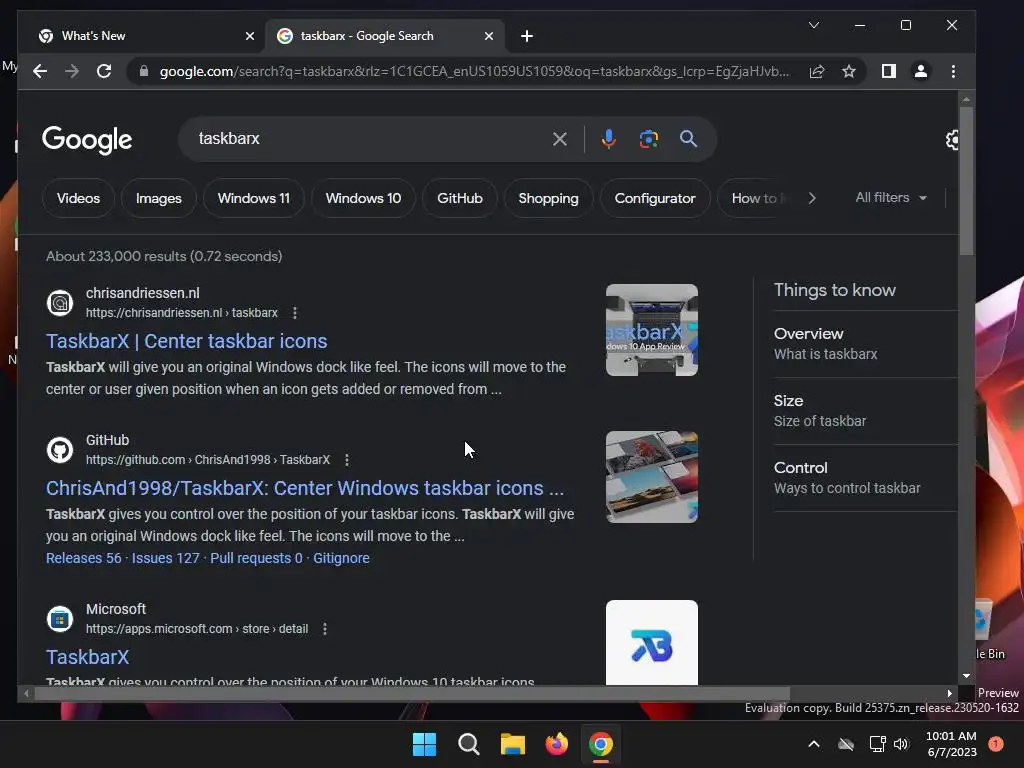Open the ChrisAnd1998/TaskbarX GitHub link
This screenshot has width=1024, height=768.
[x=305, y=488]
